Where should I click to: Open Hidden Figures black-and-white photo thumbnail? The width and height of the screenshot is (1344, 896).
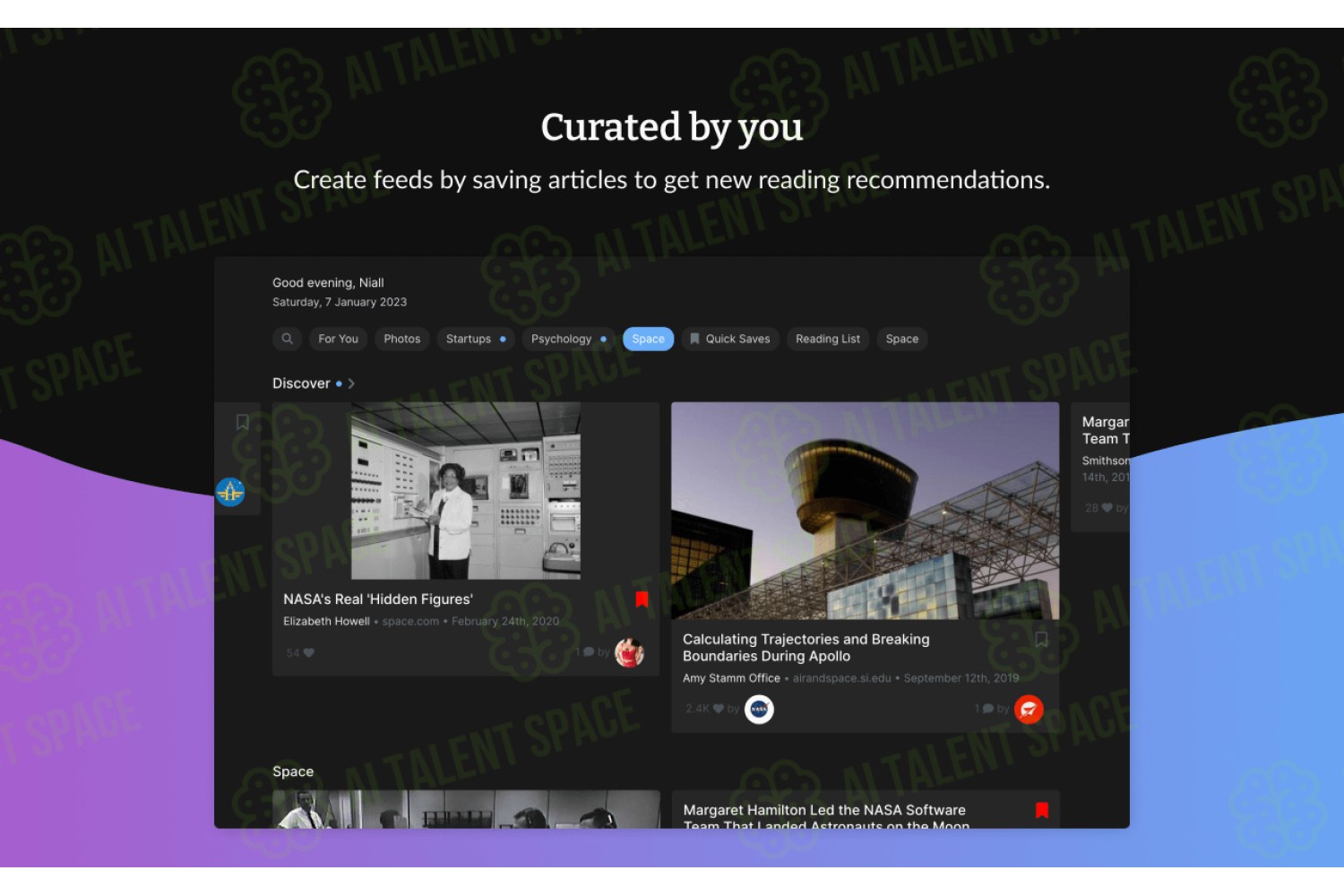(x=466, y=491)
